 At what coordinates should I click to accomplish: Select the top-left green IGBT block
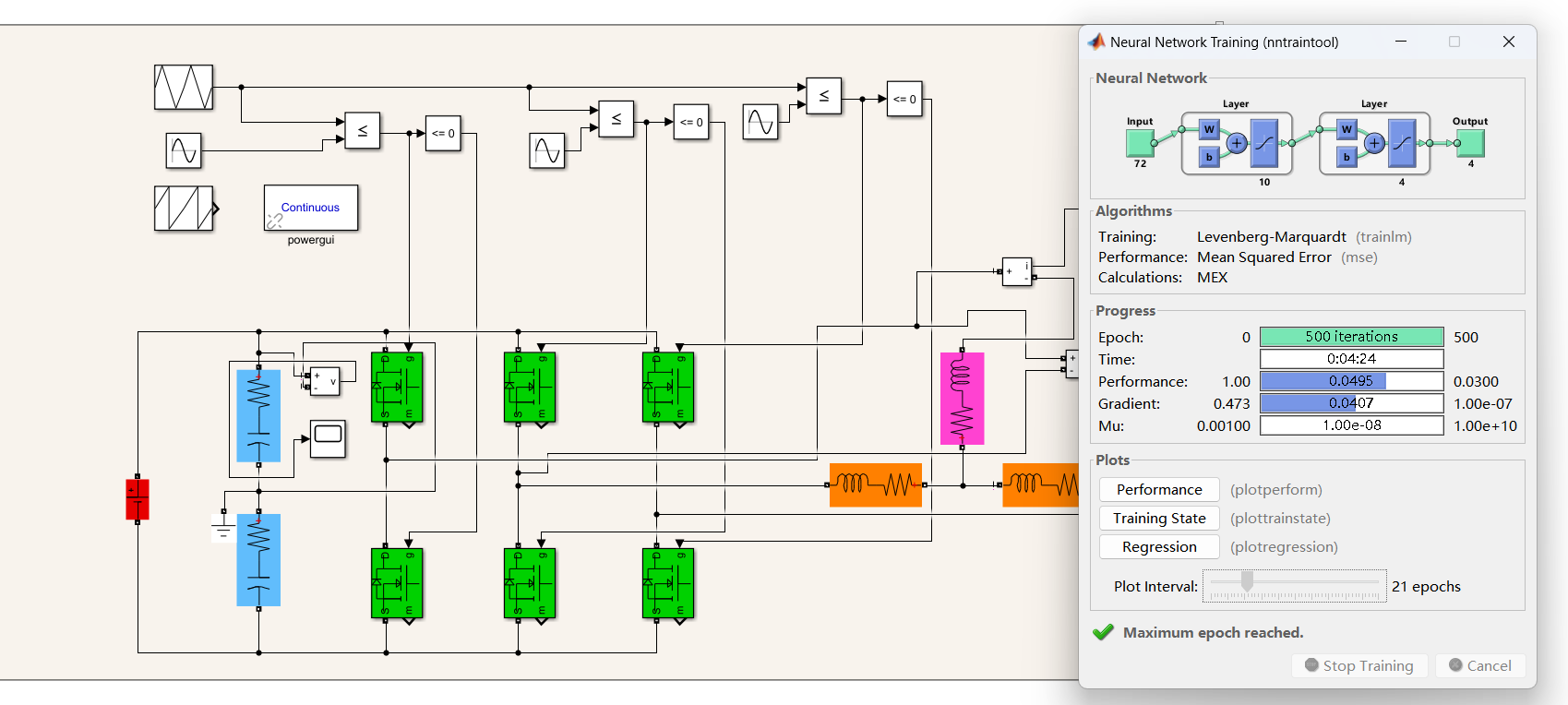397,387
